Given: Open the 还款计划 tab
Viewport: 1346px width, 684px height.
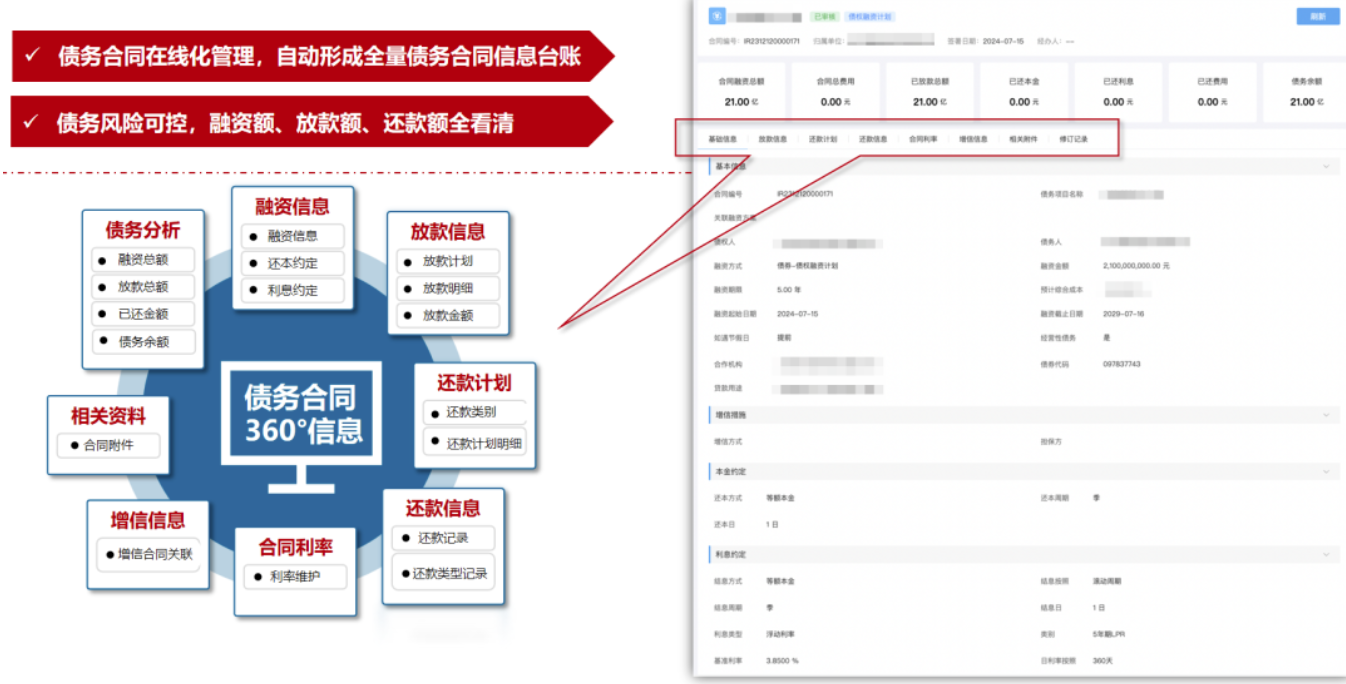Looking at the screenshot, I should [x=823, y=139].
